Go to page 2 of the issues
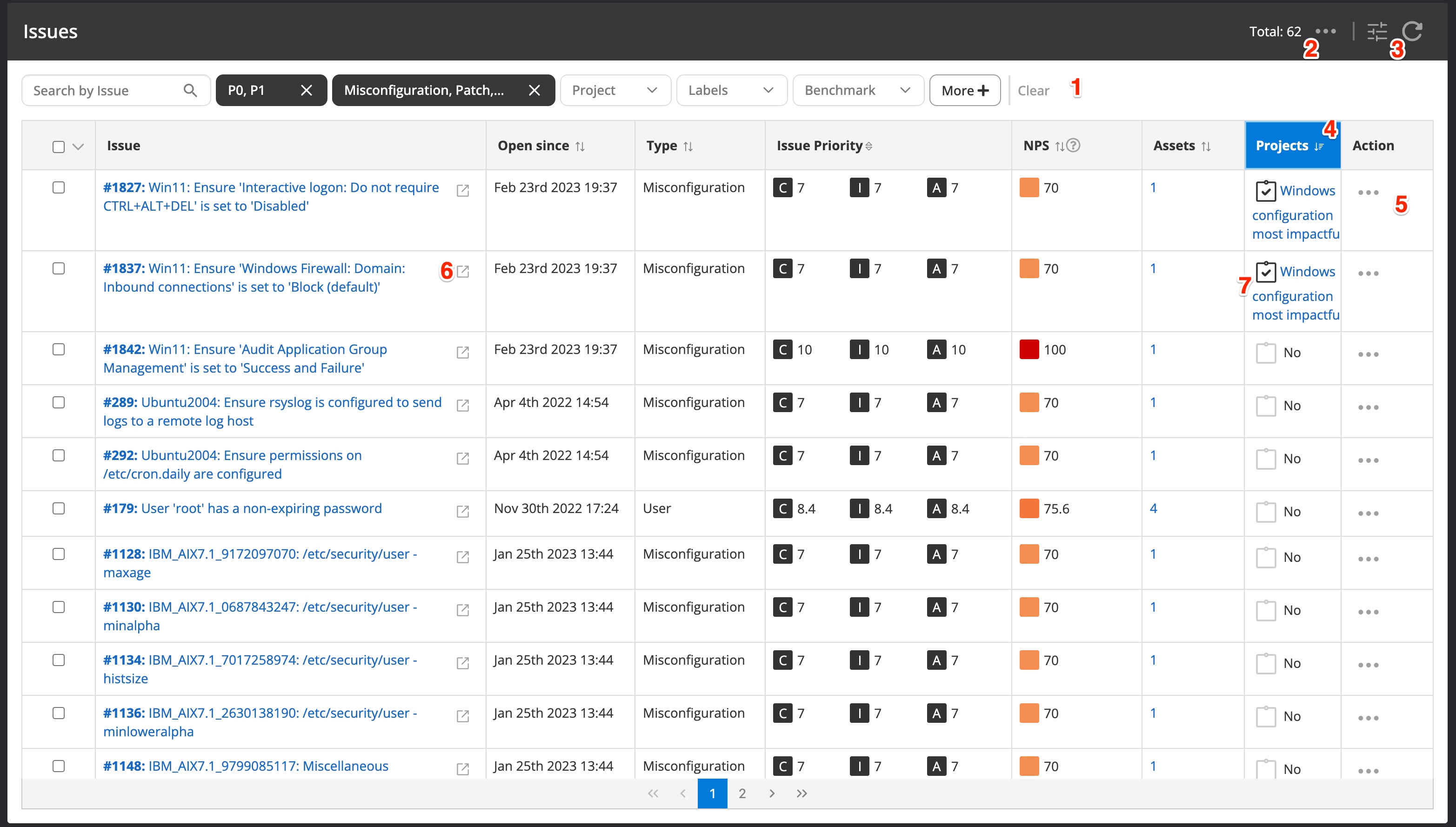 click(x=741, y=794)
